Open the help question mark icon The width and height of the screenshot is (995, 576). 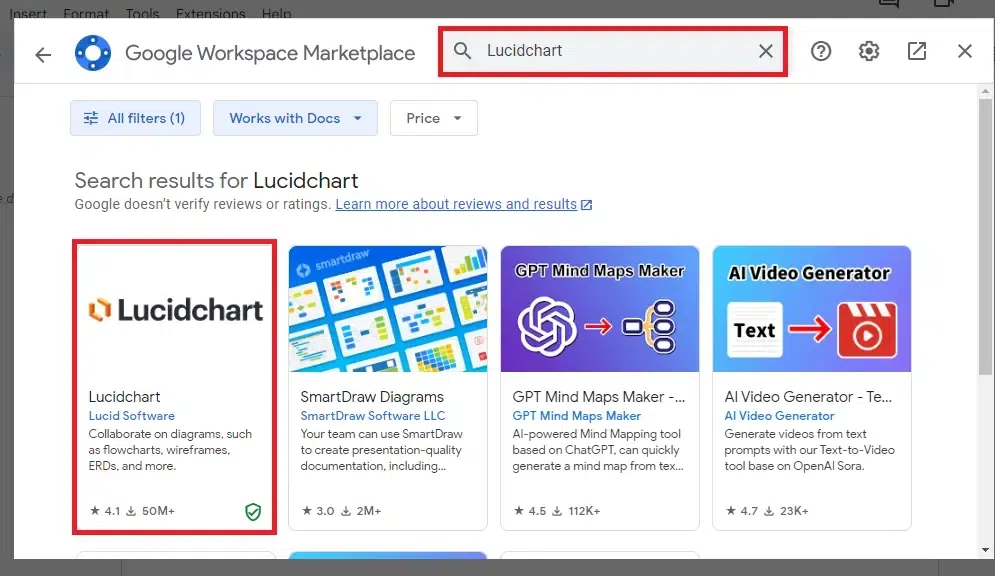click(x=820, y=51)
